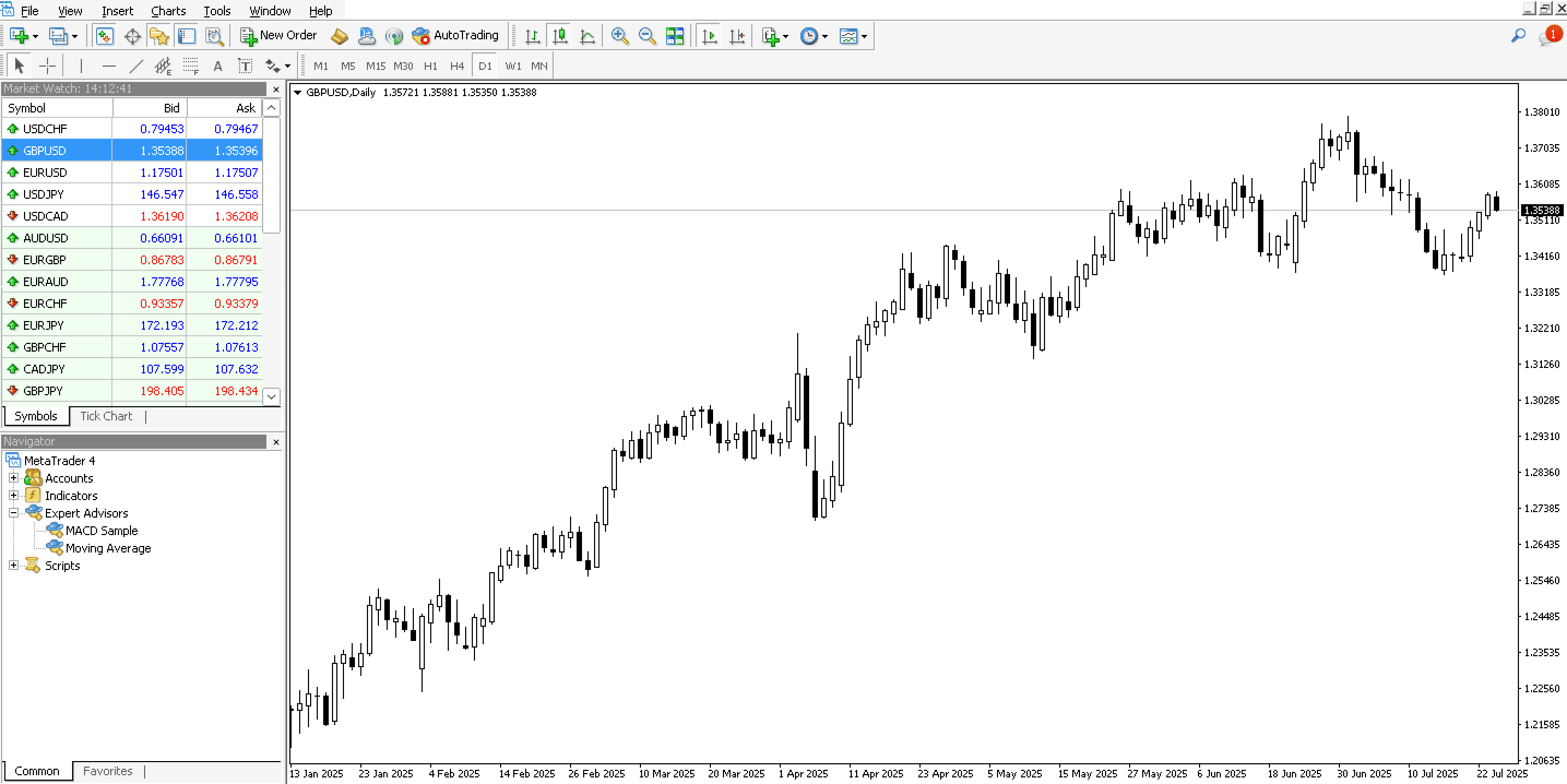Screen dimensions: 1567x784
Task: Open the Charts menu
Action: (x=168, y=10)
